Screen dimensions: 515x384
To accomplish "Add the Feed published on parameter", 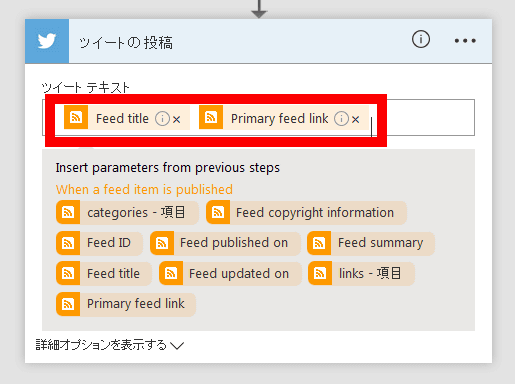I will point(225,243).
